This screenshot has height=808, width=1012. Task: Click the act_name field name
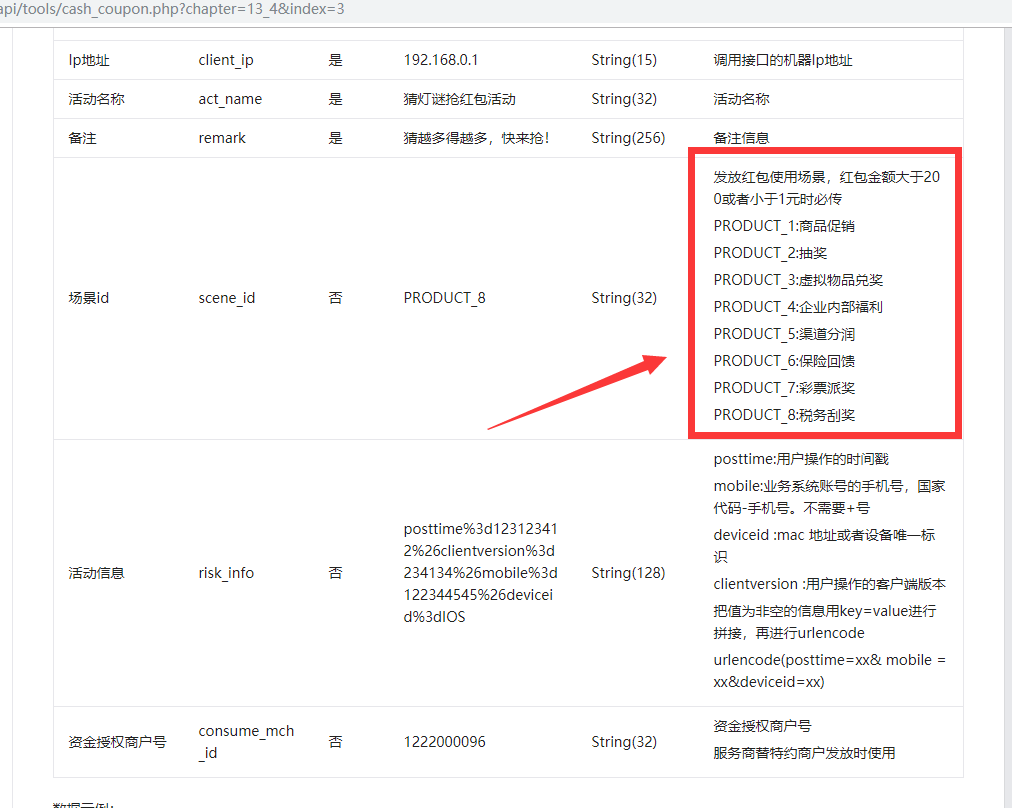coord(230,99)
